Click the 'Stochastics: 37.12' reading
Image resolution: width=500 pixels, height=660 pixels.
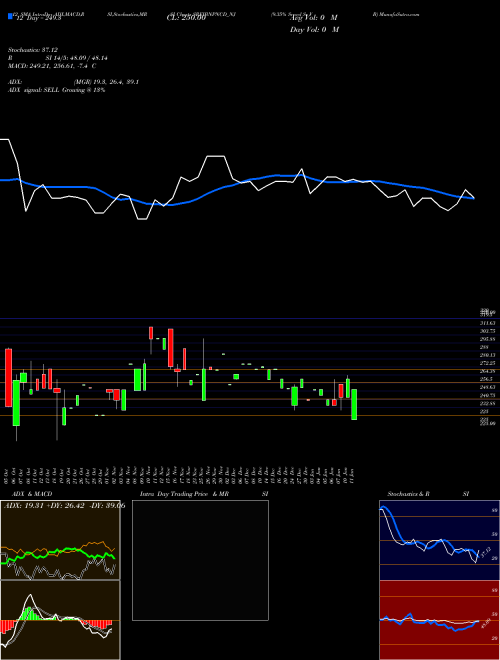point(32,50)
